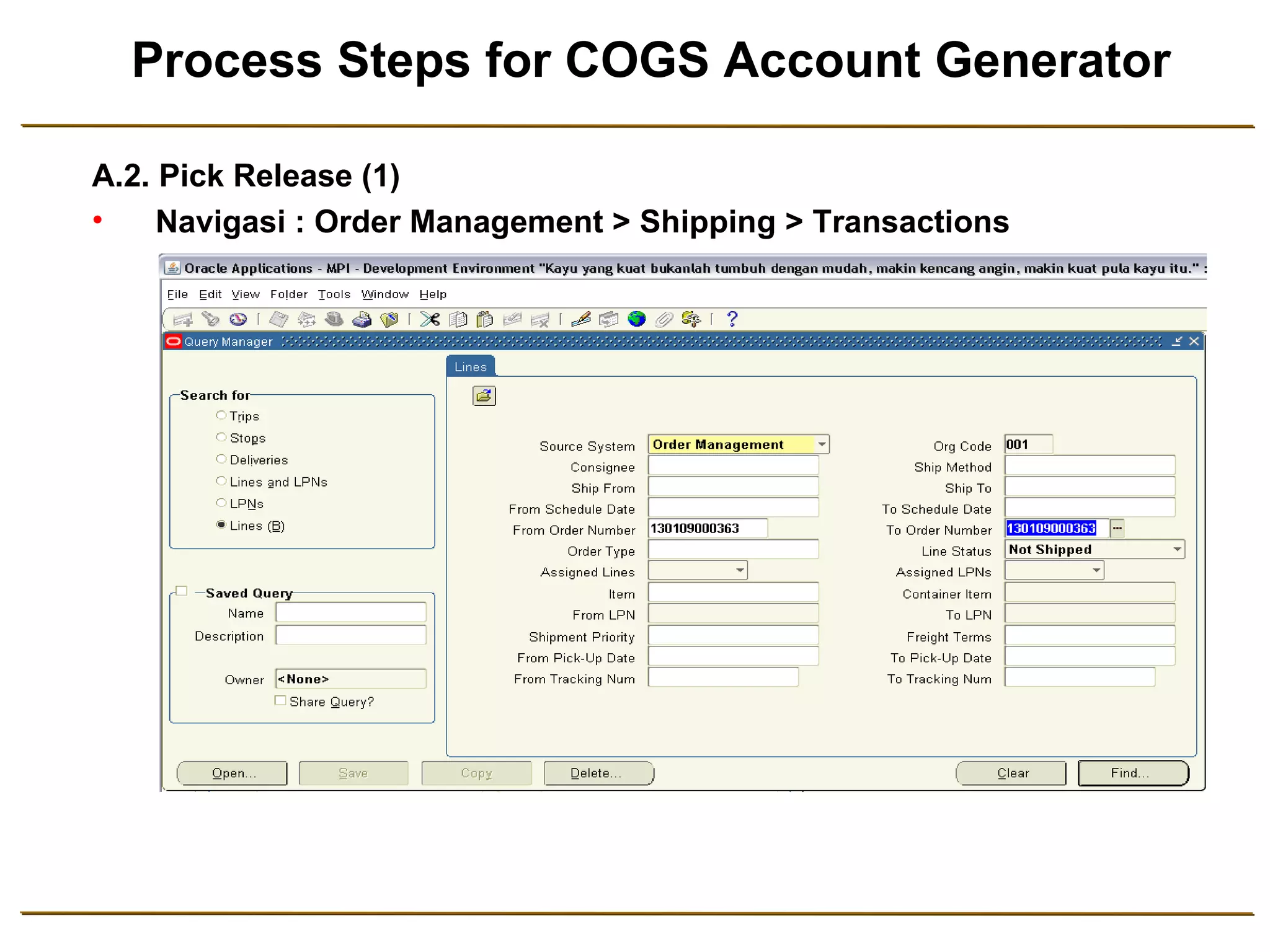The image size is (1270, 952).
Task: Select the Lines and LPNs radio button
Action: [x=221, y=480]
